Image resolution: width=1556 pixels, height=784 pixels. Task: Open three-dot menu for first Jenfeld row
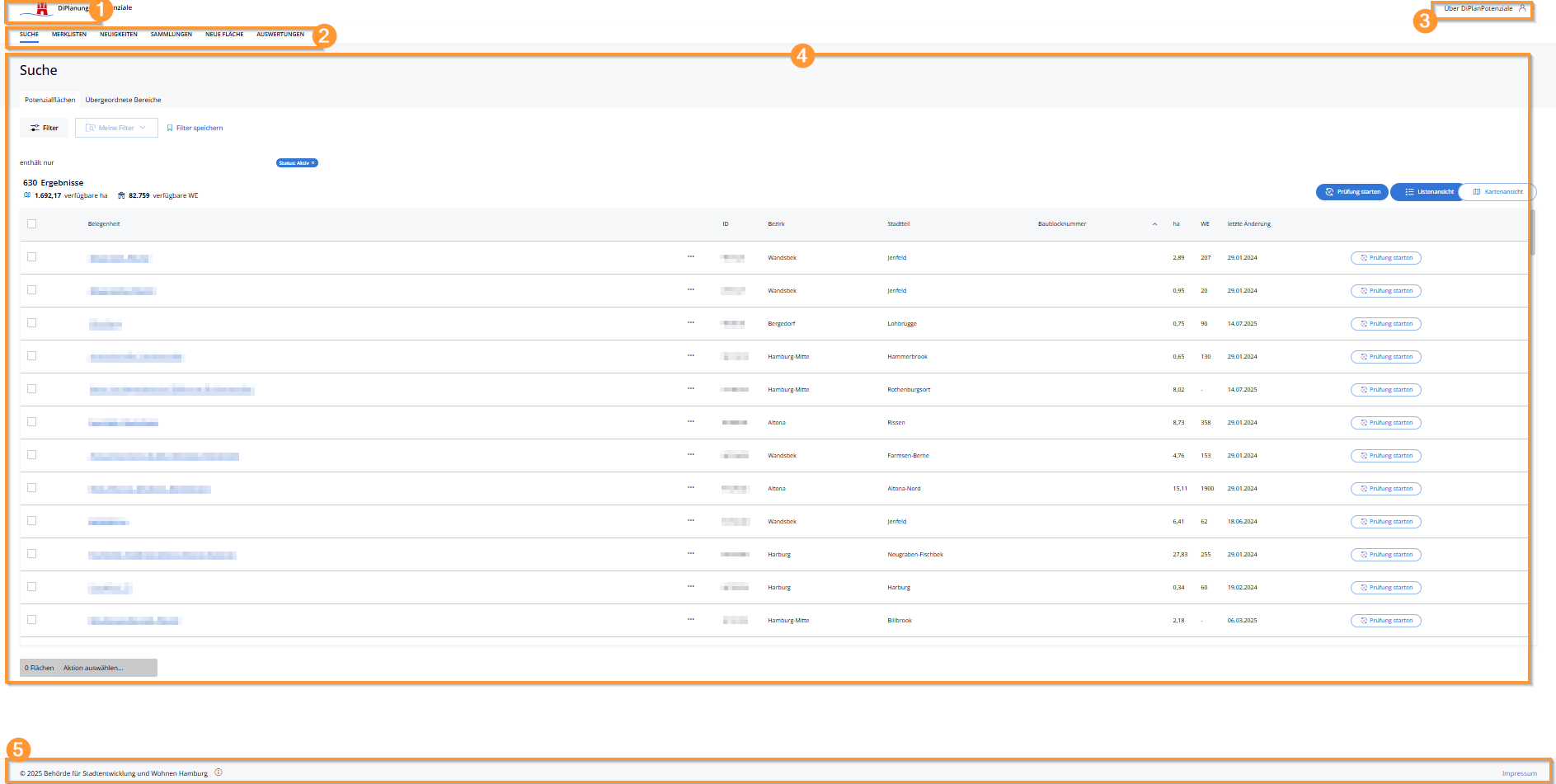point(690,257)
